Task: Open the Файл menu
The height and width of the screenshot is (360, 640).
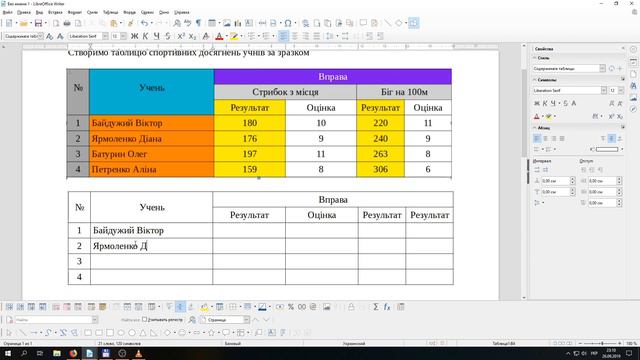Action: [x=7, y=13]
